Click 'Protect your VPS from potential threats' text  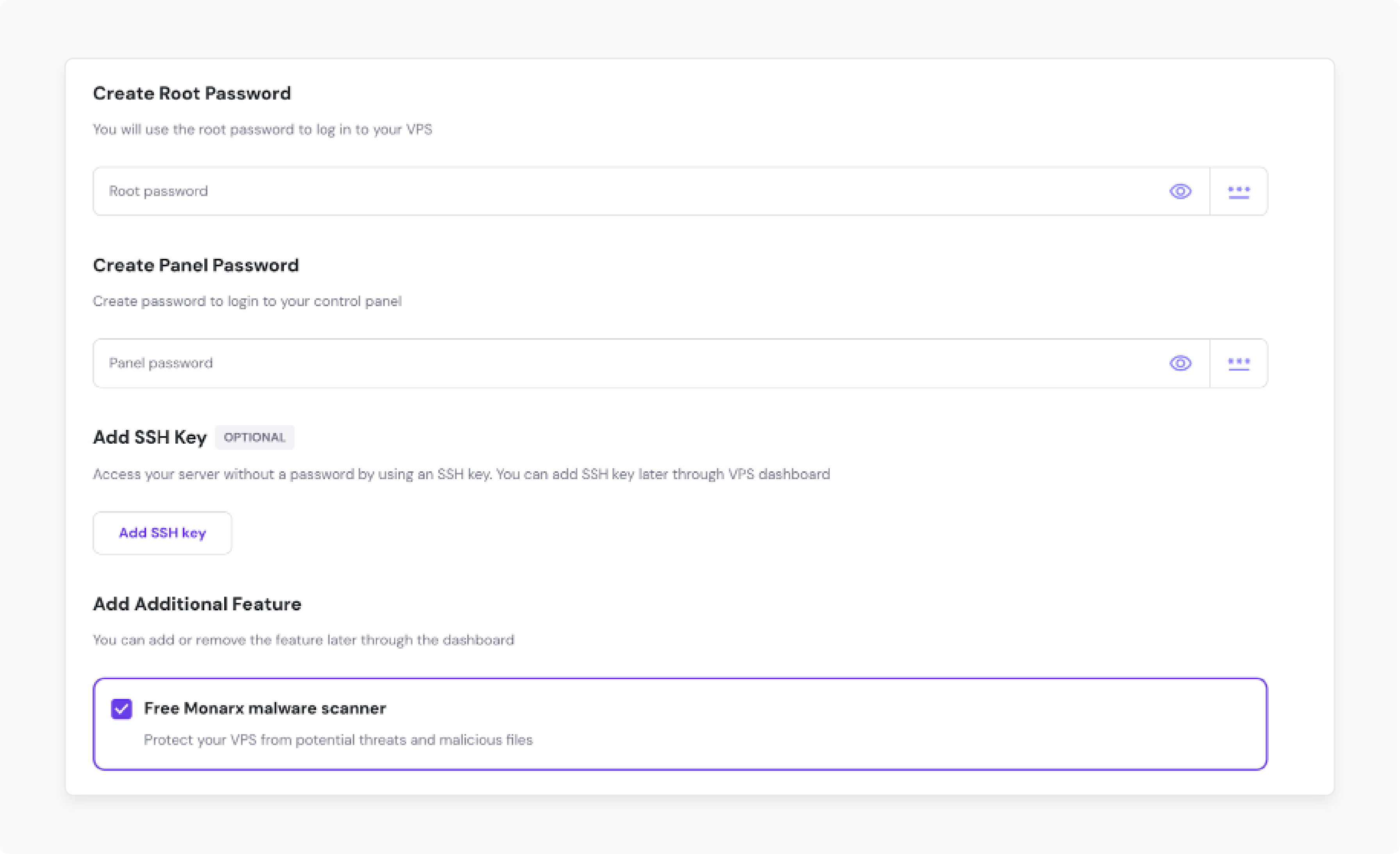point(338,740)
